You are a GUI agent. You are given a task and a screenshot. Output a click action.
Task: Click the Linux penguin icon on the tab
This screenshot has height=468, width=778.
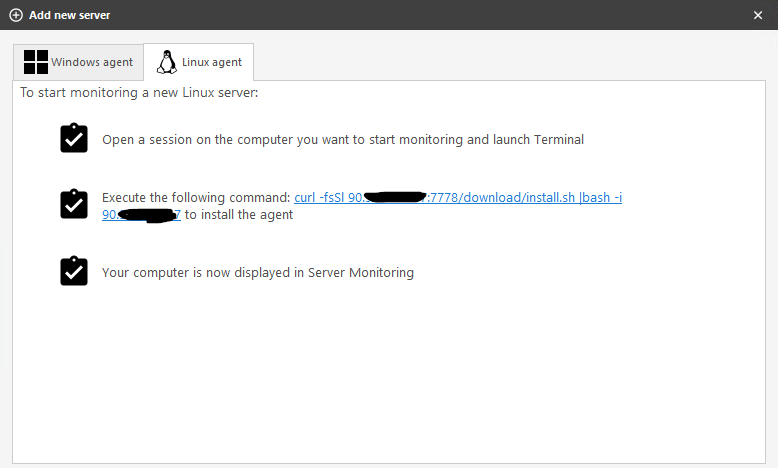(166, 62)
